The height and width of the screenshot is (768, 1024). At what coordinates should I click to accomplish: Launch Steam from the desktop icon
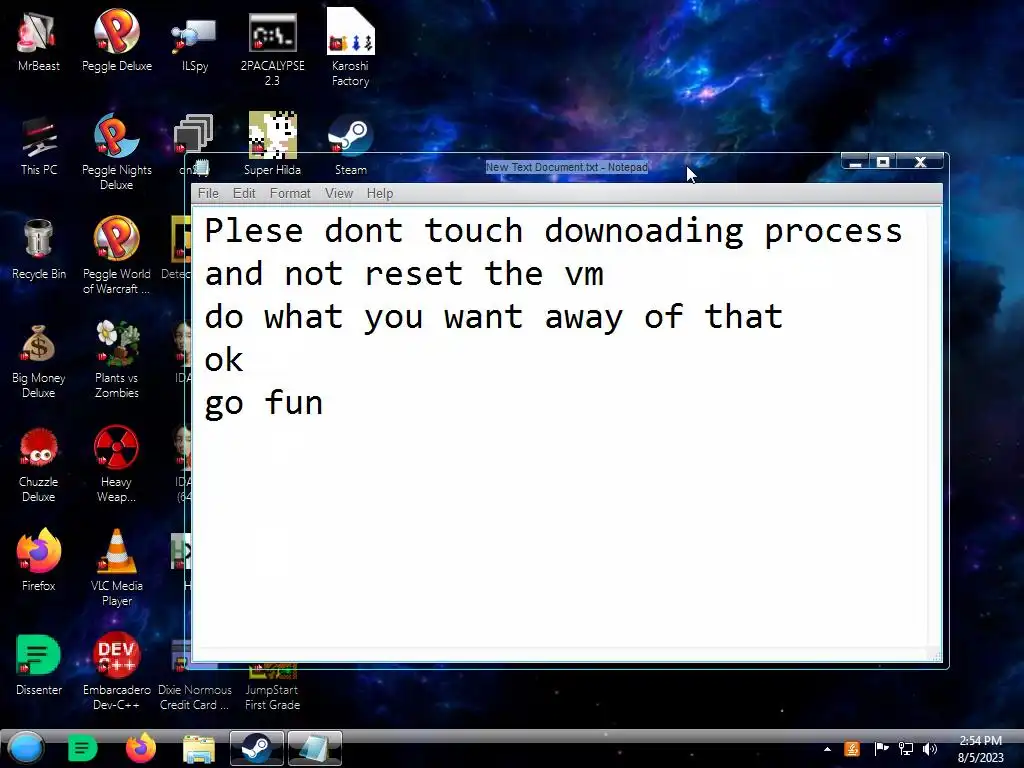(x=350, y=145)
